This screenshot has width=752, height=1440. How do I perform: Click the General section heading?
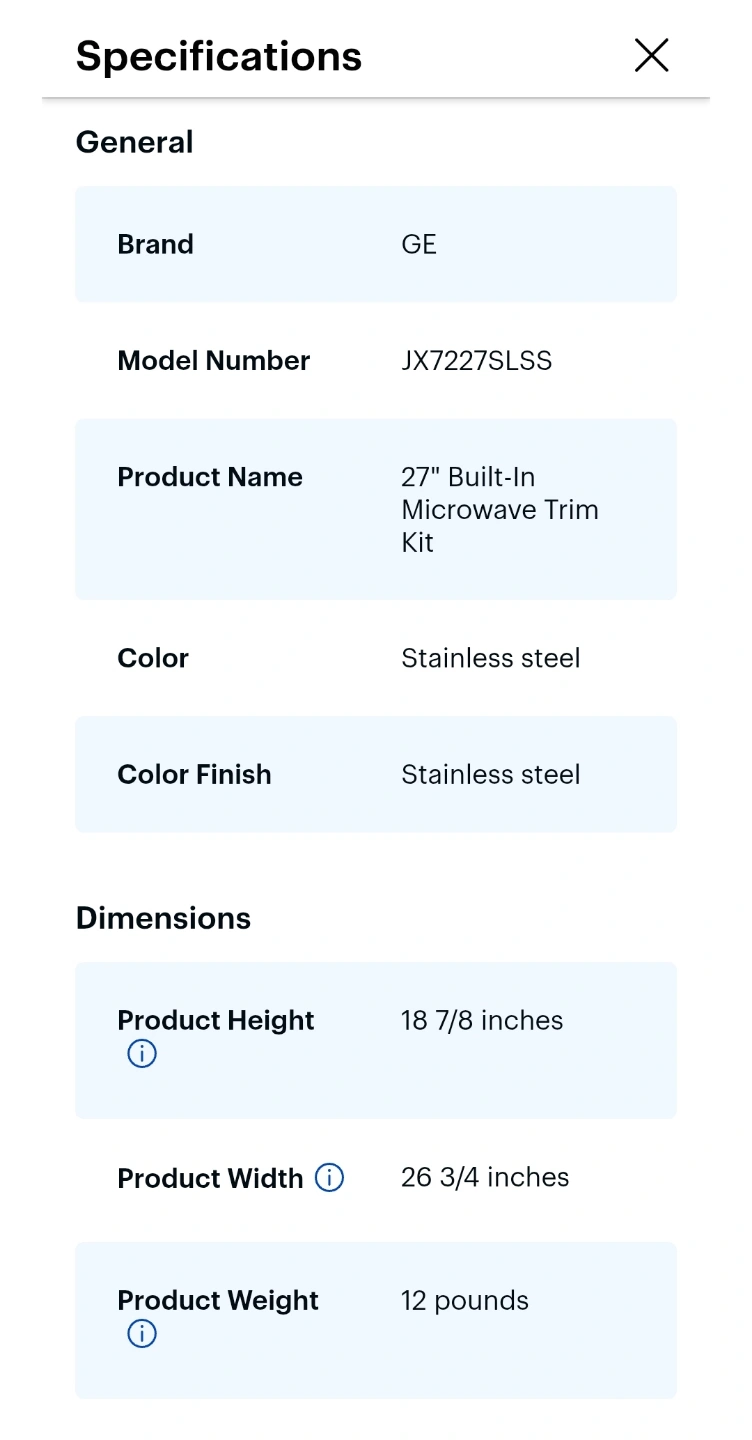135,142
